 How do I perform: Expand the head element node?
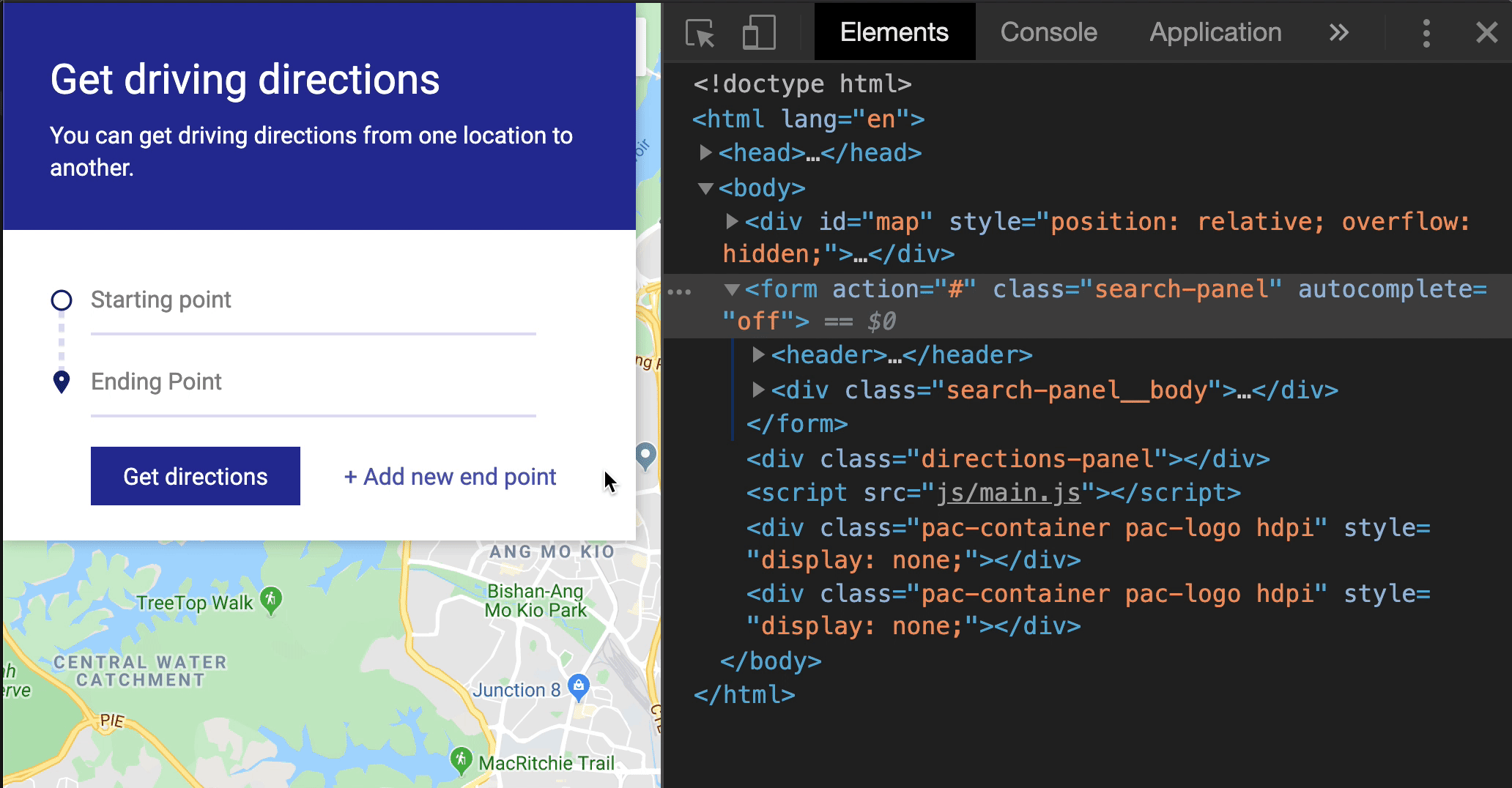(705, 153)
